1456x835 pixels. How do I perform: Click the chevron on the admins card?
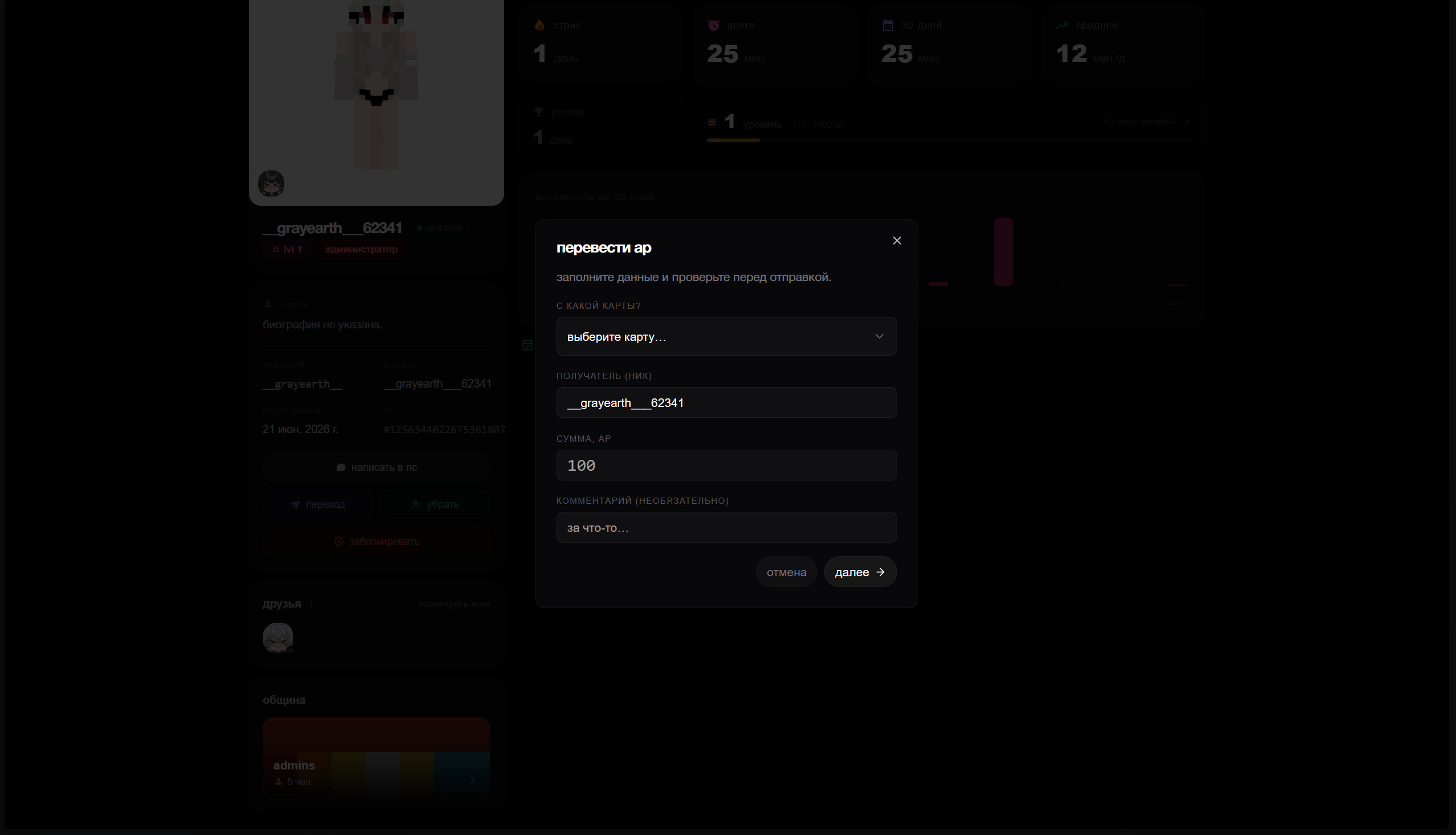(x=472, y=779)
